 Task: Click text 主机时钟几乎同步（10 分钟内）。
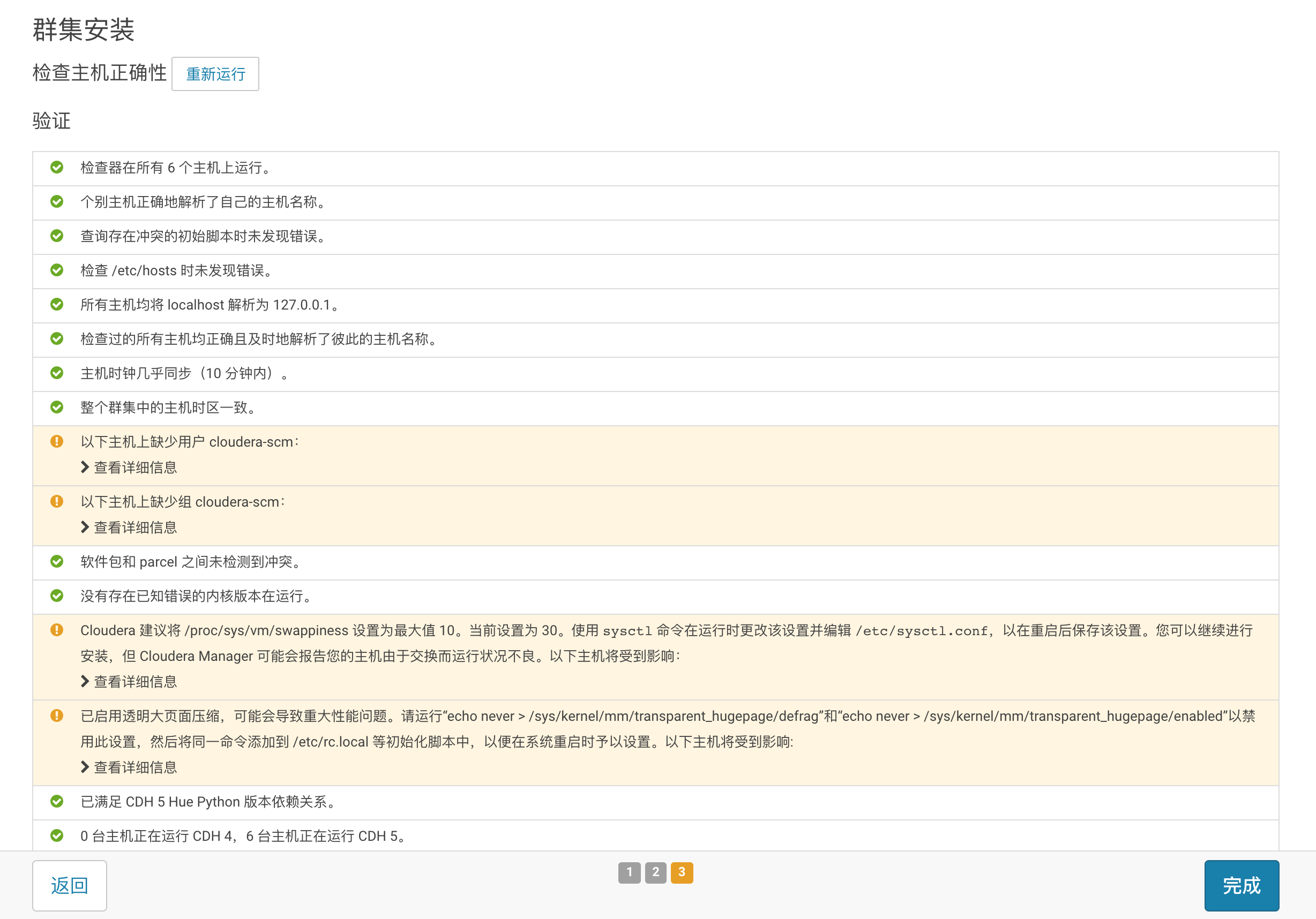[x=184, y=374]
